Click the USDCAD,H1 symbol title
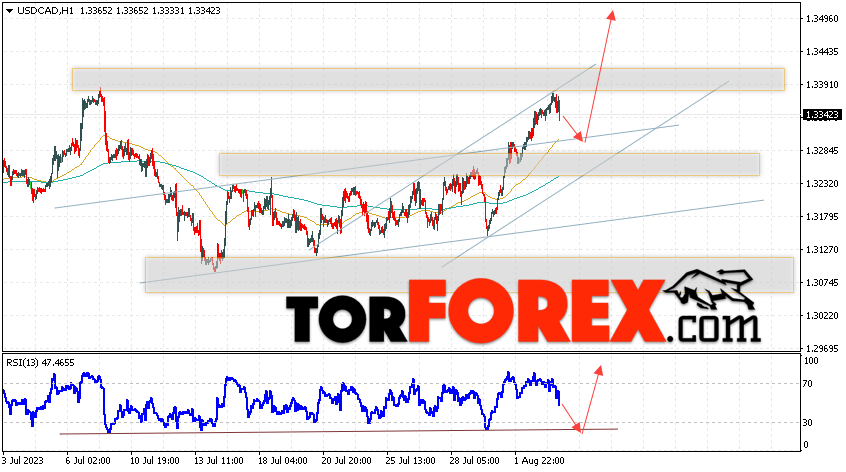This screenshot has height=472, width=846. (x=46, y=11)
